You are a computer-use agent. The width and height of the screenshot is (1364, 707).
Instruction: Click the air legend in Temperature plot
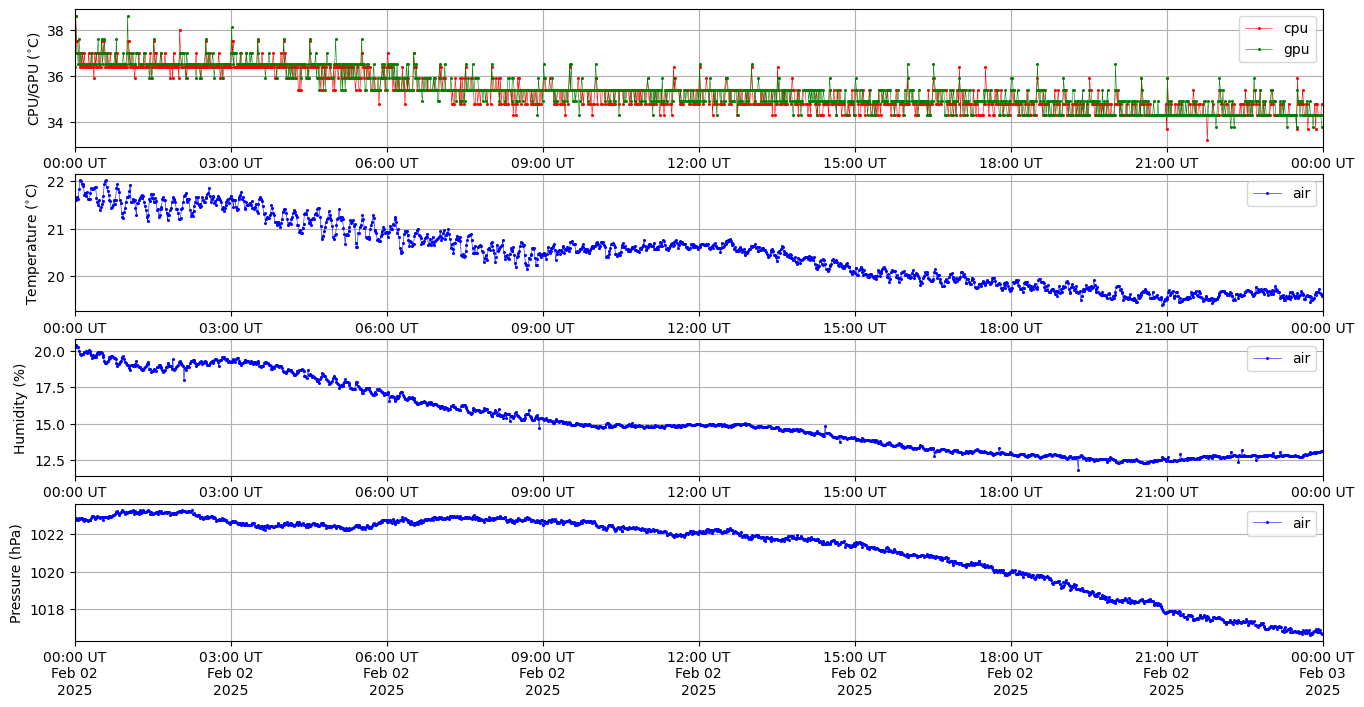pyautogui.click(x=1281, y=193)
